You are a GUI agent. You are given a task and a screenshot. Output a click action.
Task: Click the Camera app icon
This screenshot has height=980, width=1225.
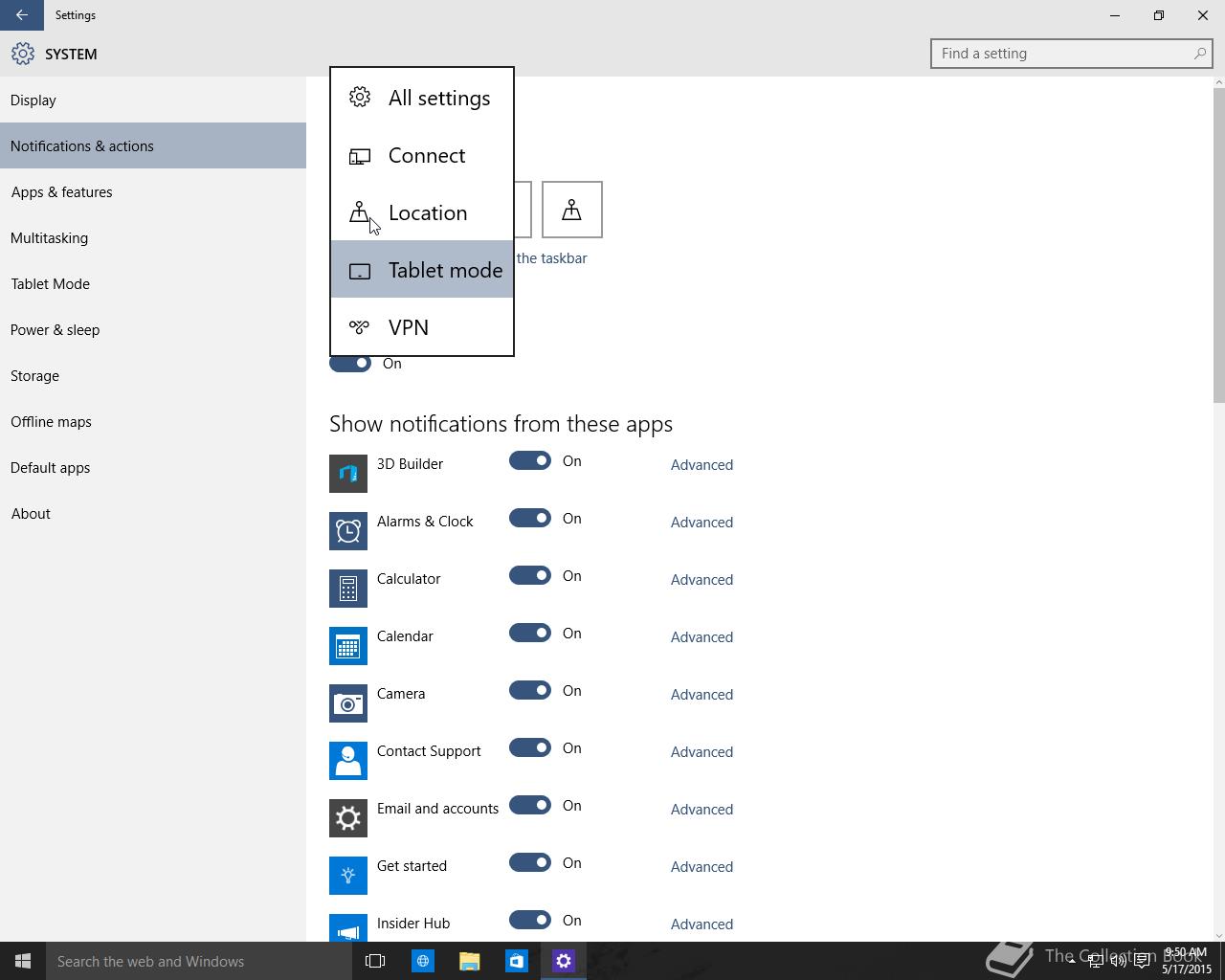point(348,703)
